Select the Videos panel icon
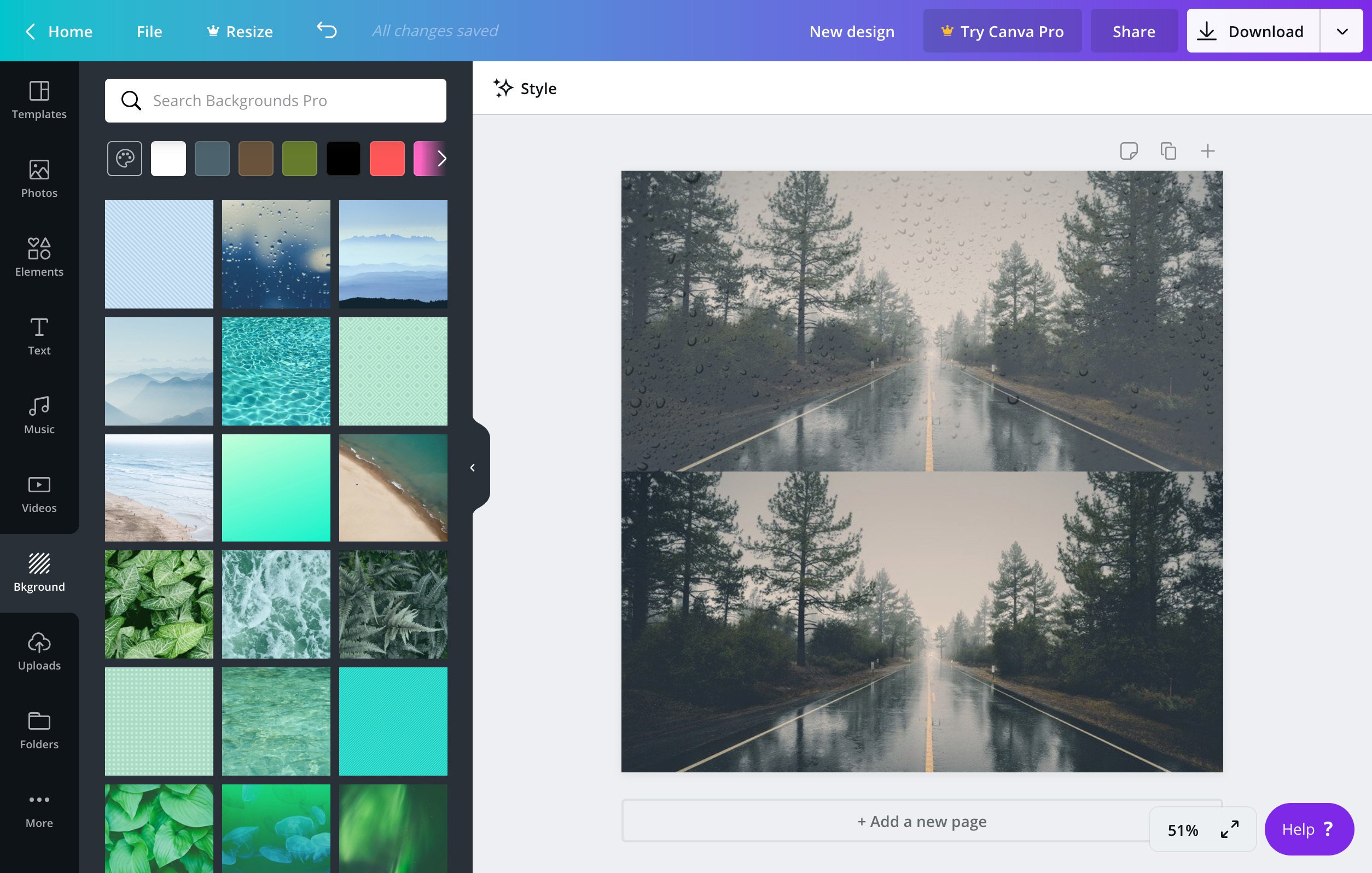1372x873 pixels. pos(40,492)
